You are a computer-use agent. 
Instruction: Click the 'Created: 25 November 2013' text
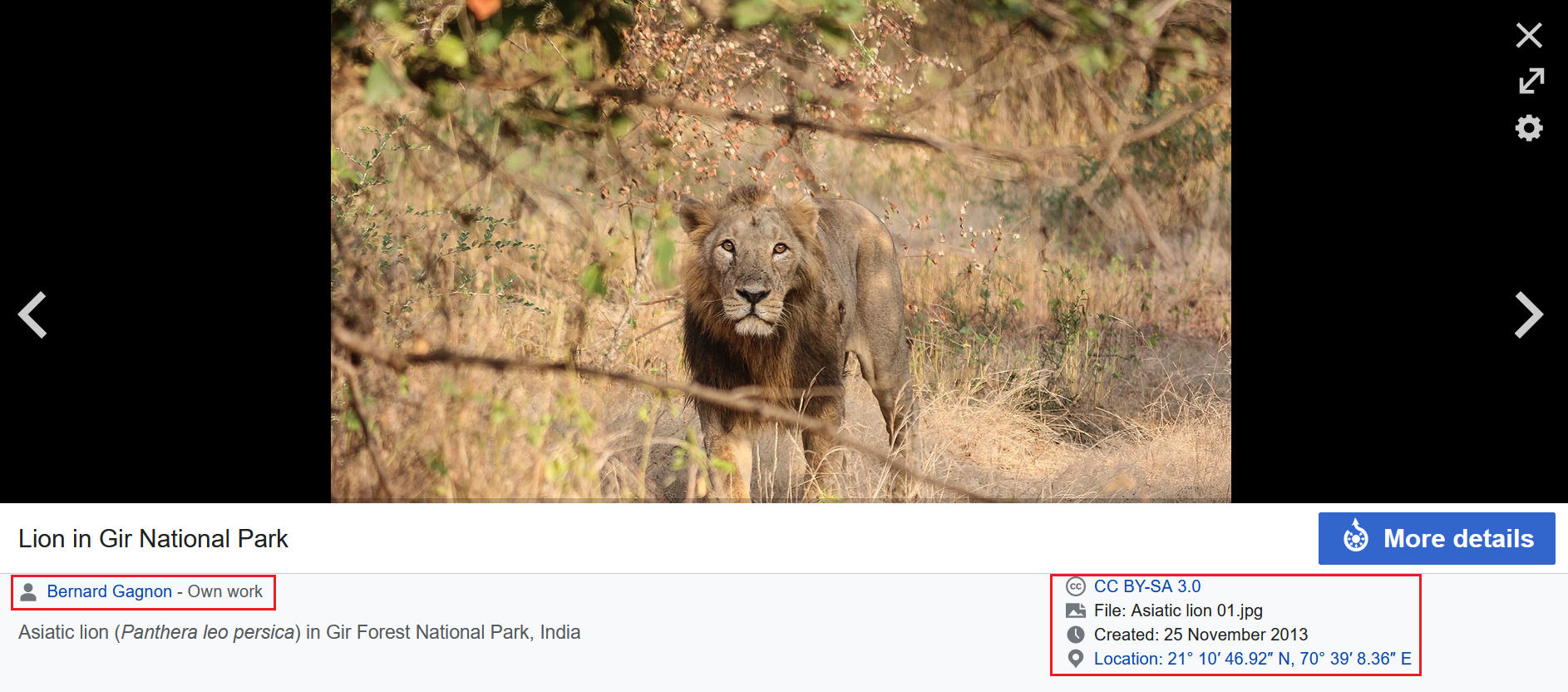coord(1201,635)
